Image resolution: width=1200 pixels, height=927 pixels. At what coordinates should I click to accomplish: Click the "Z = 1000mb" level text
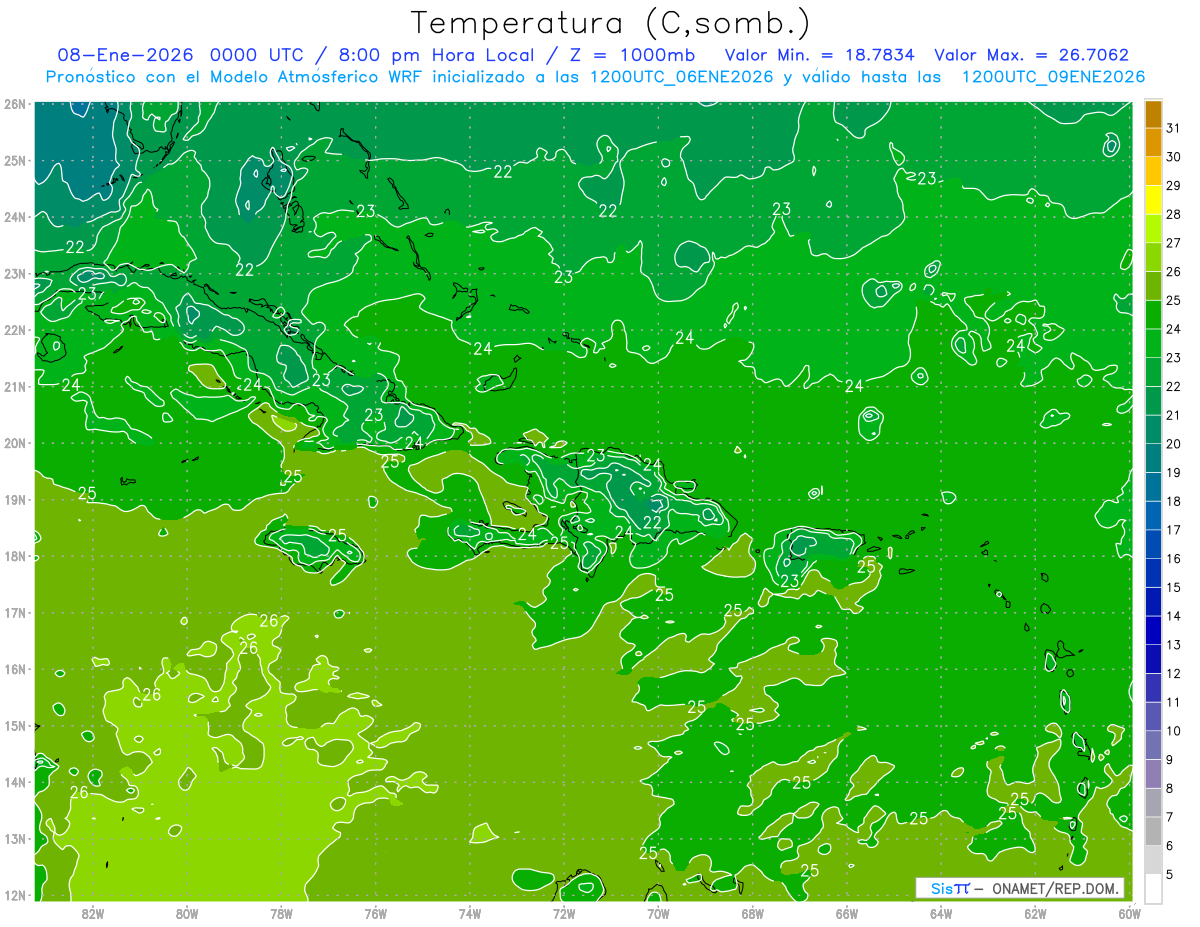(632, 55)
